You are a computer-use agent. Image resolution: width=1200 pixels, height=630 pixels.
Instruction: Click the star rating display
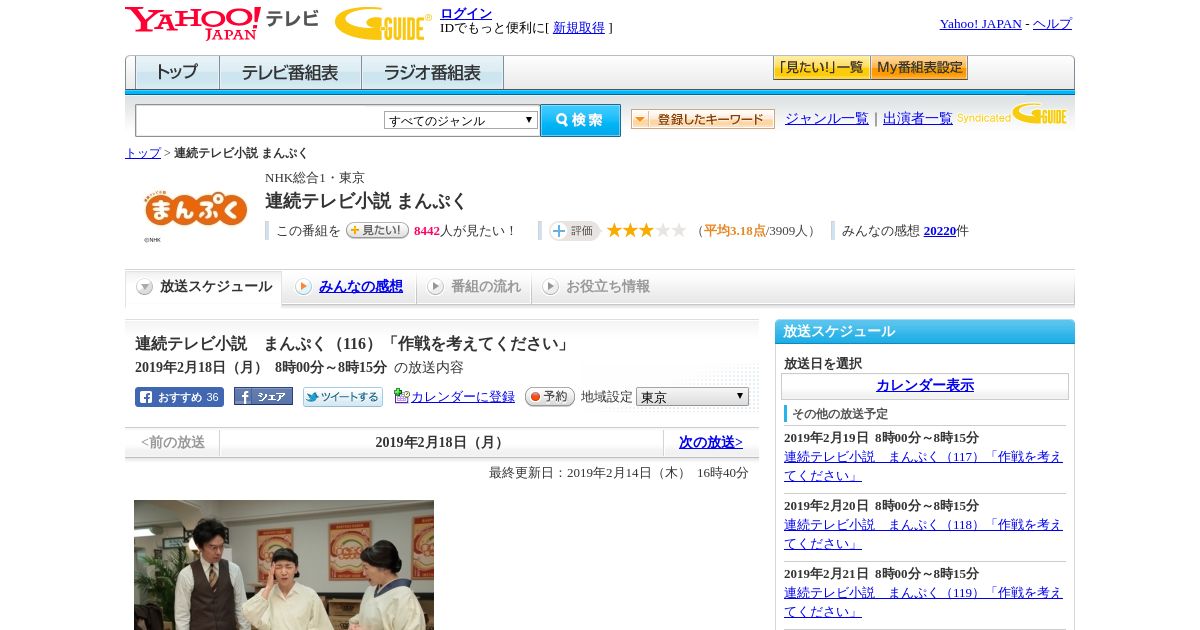[x=646, y=230]
